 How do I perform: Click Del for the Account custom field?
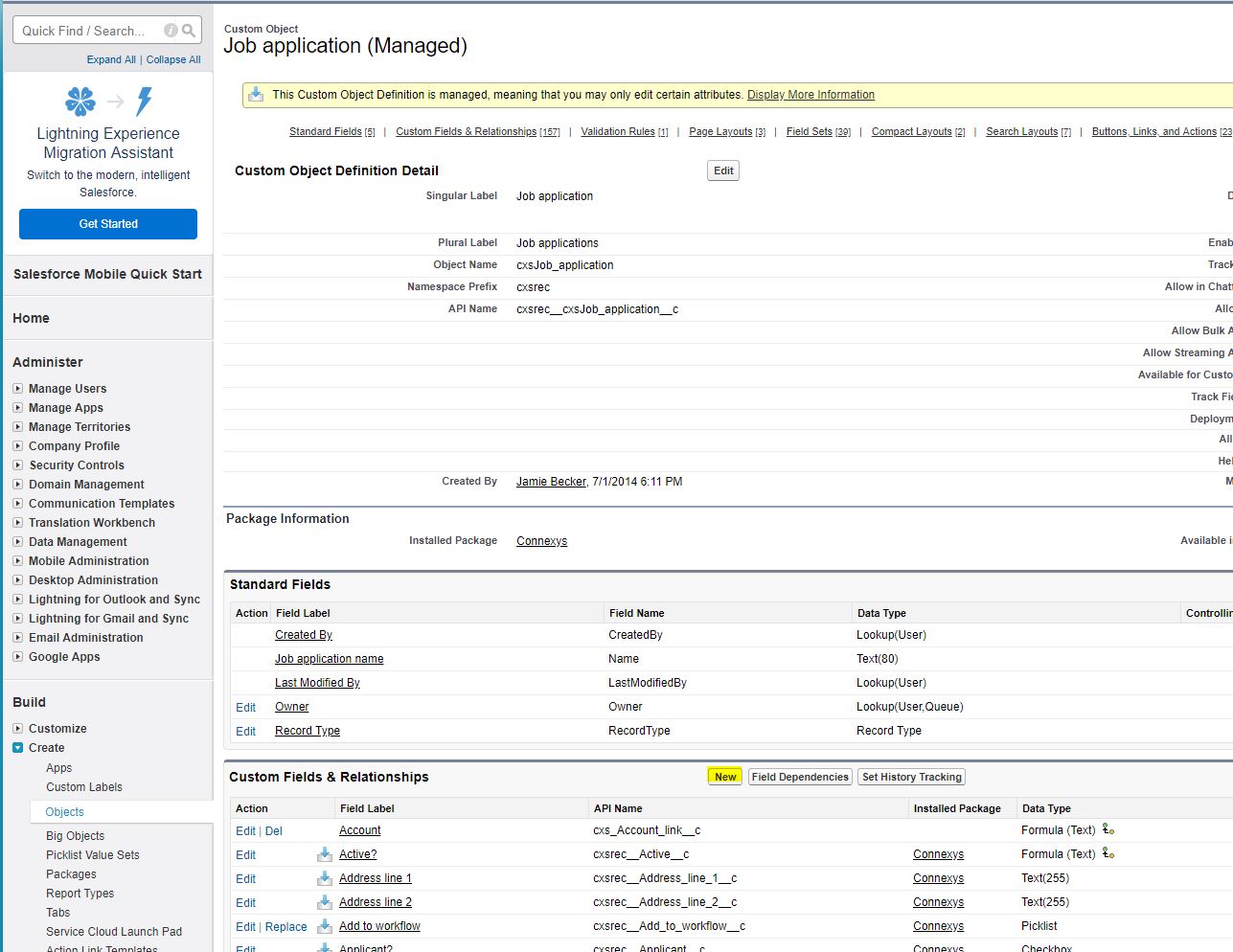click(x=273, y=831)
